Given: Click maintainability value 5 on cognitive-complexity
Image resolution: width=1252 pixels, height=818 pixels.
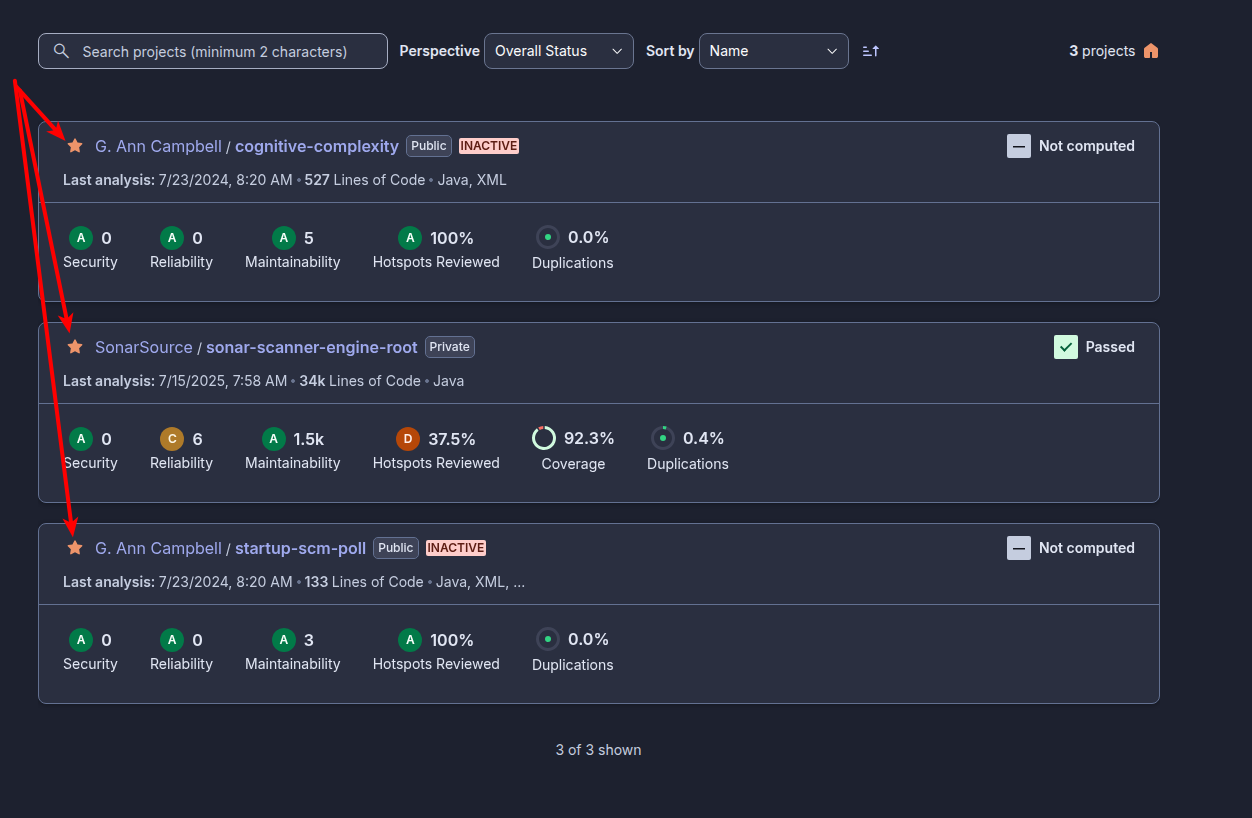Looking at the screenshot, I should point(309,238).
